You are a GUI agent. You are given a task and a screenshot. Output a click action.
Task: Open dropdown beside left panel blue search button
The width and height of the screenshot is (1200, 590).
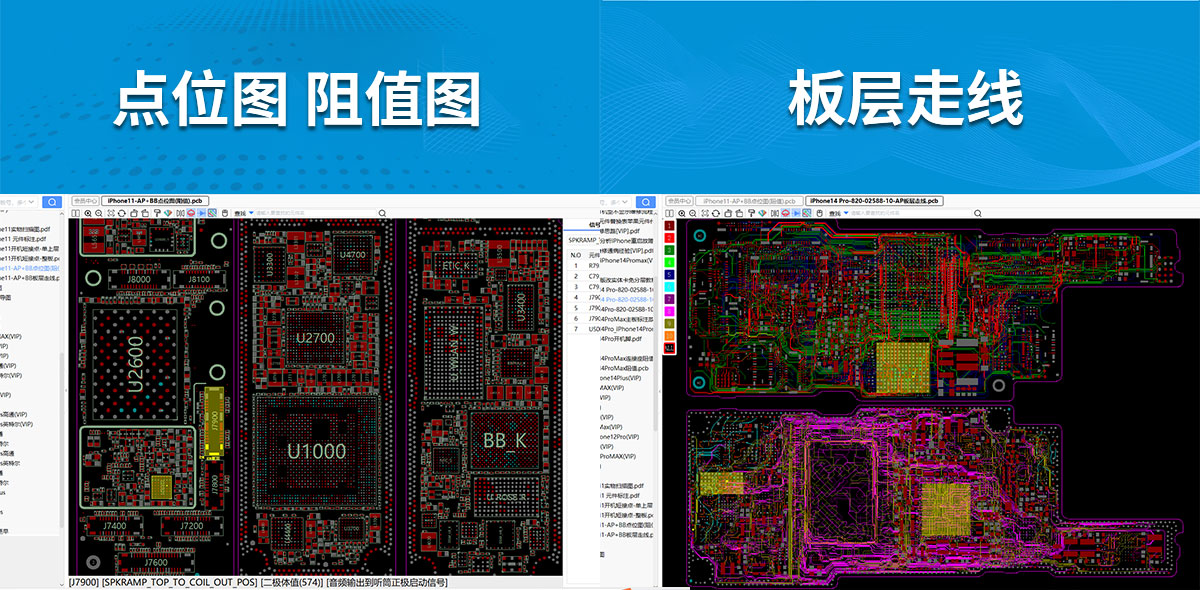pos(32,202)
